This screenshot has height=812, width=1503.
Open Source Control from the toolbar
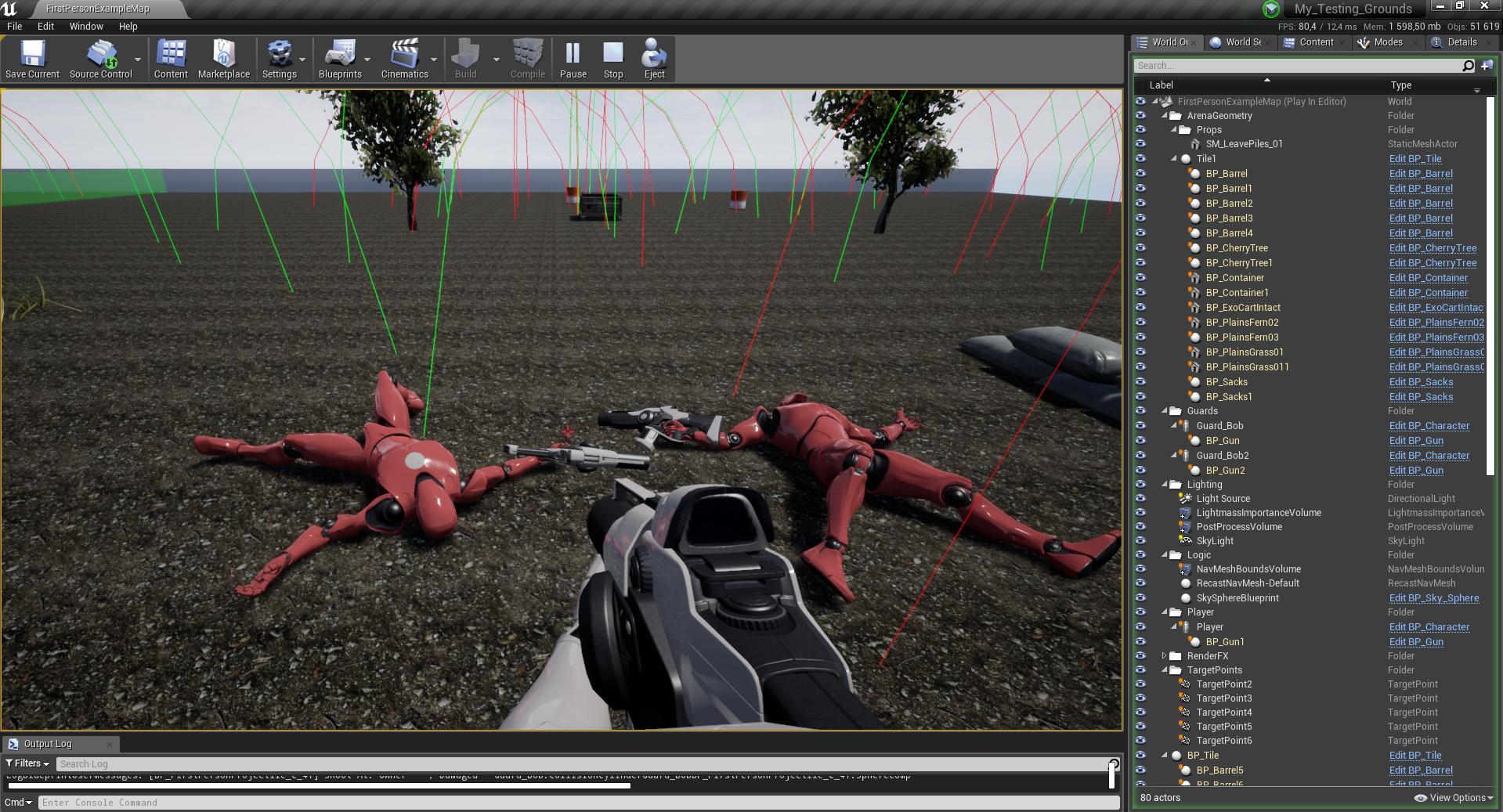(100, 59)
